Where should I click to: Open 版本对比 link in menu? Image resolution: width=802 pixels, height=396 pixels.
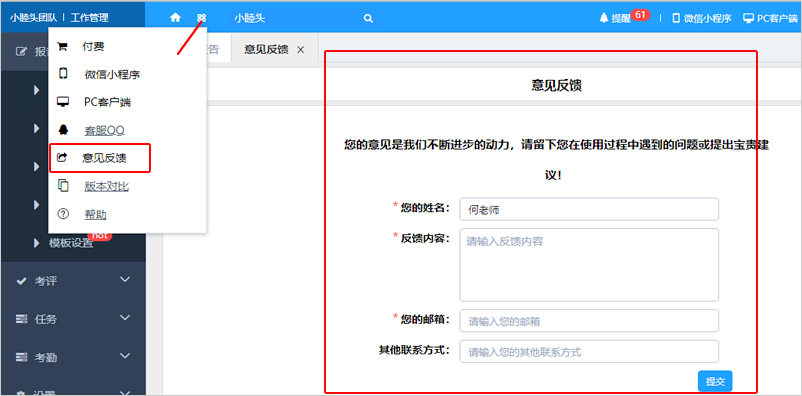(x=106, y=186)
